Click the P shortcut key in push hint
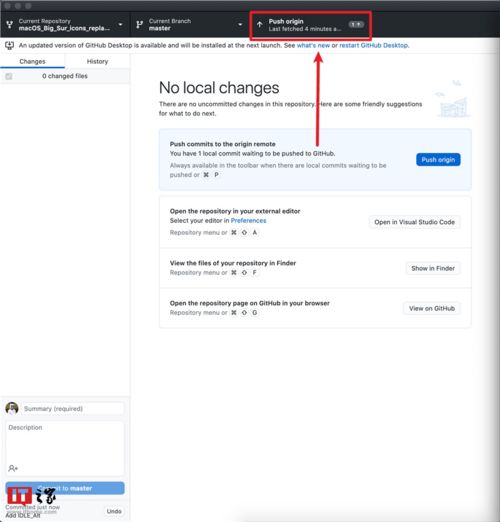Screen dimensions: 500x522 click(216, 175)
